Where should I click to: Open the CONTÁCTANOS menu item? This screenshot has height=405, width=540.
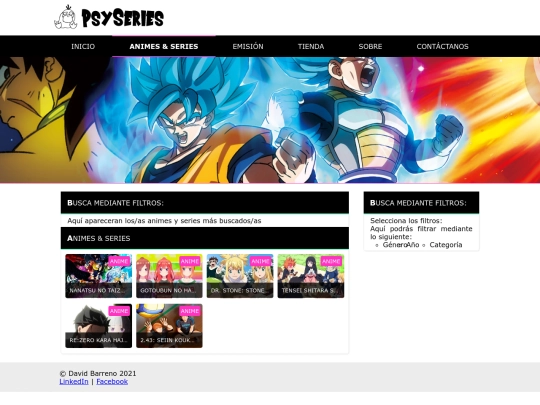tap(443, 46)
